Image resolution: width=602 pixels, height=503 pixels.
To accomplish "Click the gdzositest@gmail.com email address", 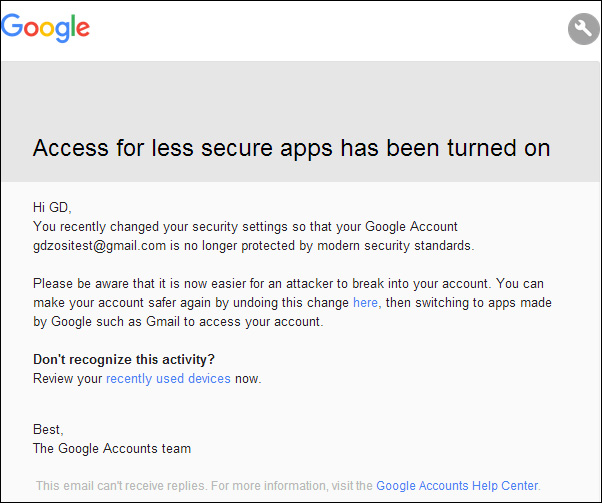I will tap(99, 245).
